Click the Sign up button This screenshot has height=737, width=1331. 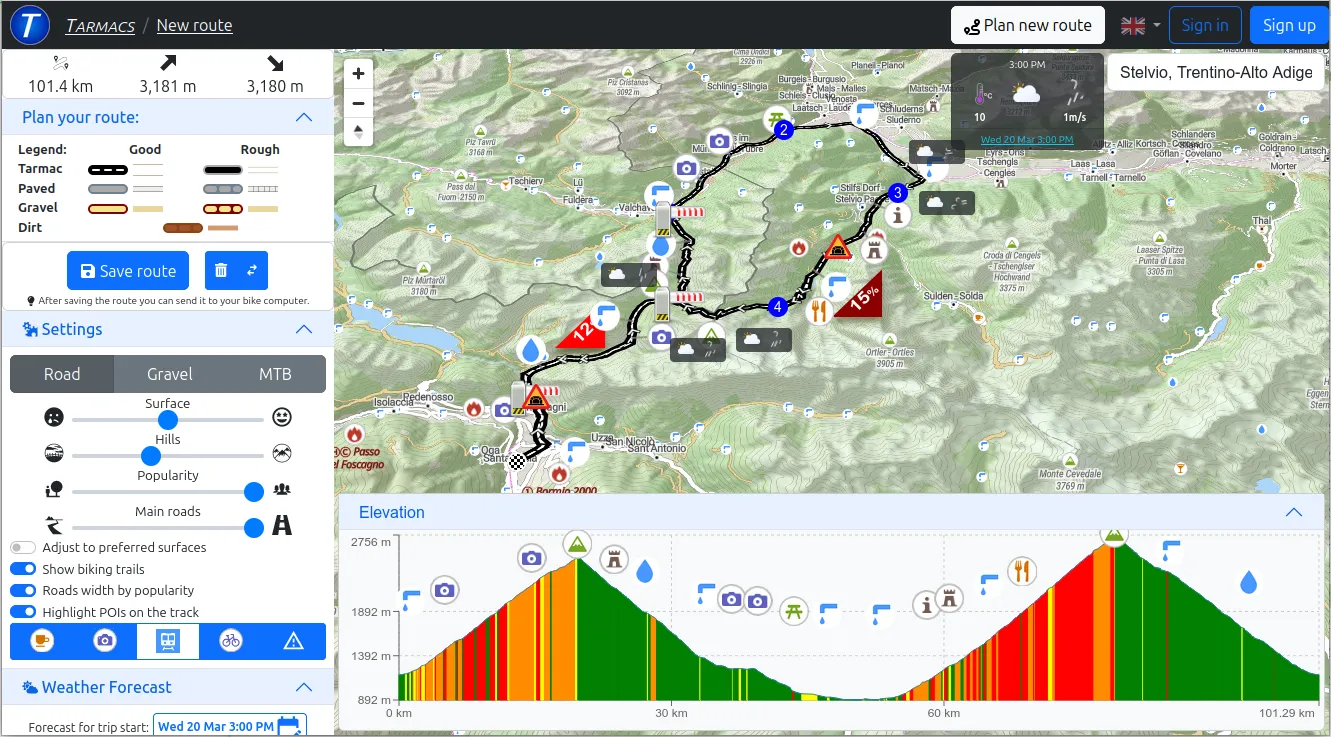[x=1289, y=25]
